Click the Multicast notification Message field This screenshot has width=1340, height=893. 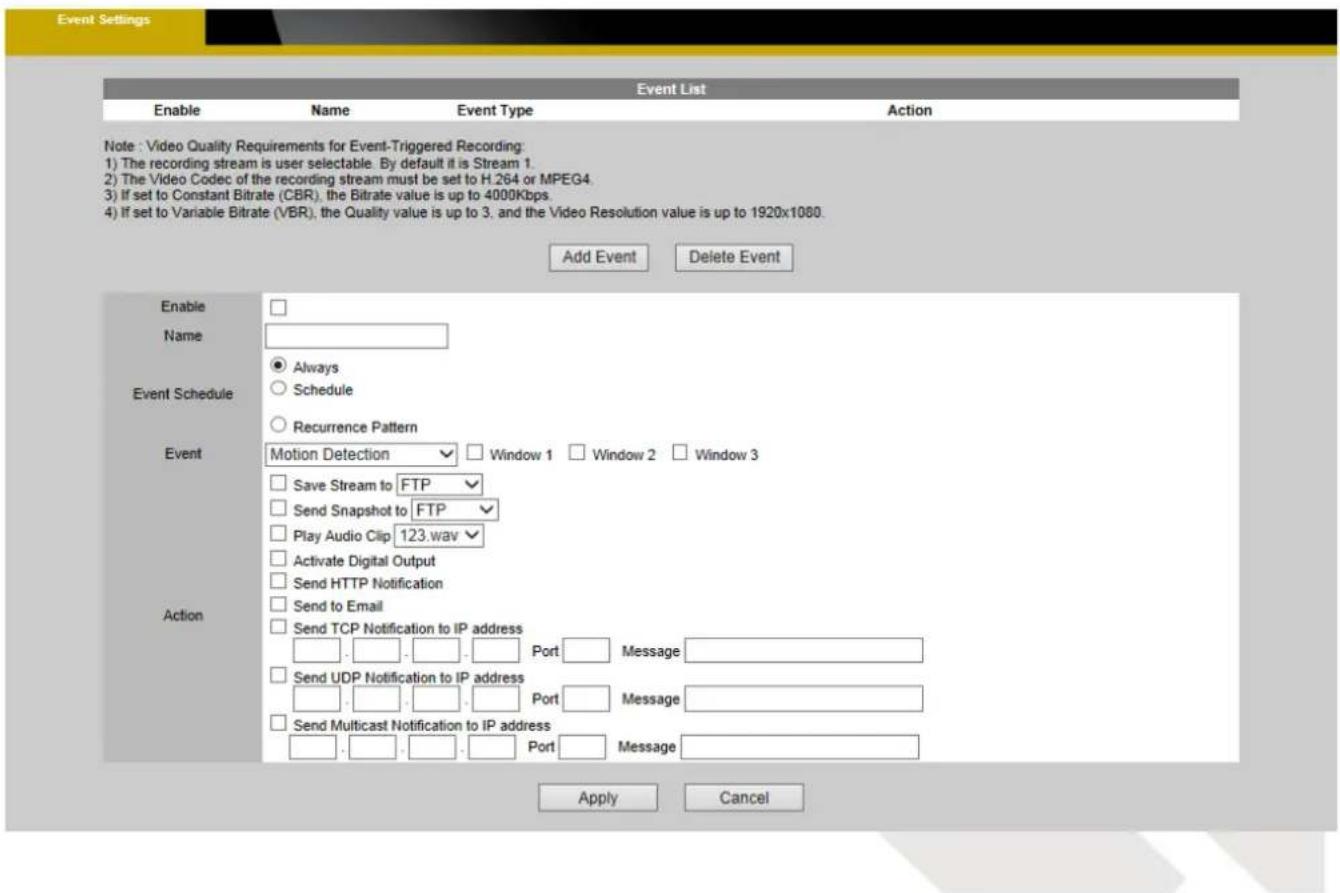pos(800,746)
